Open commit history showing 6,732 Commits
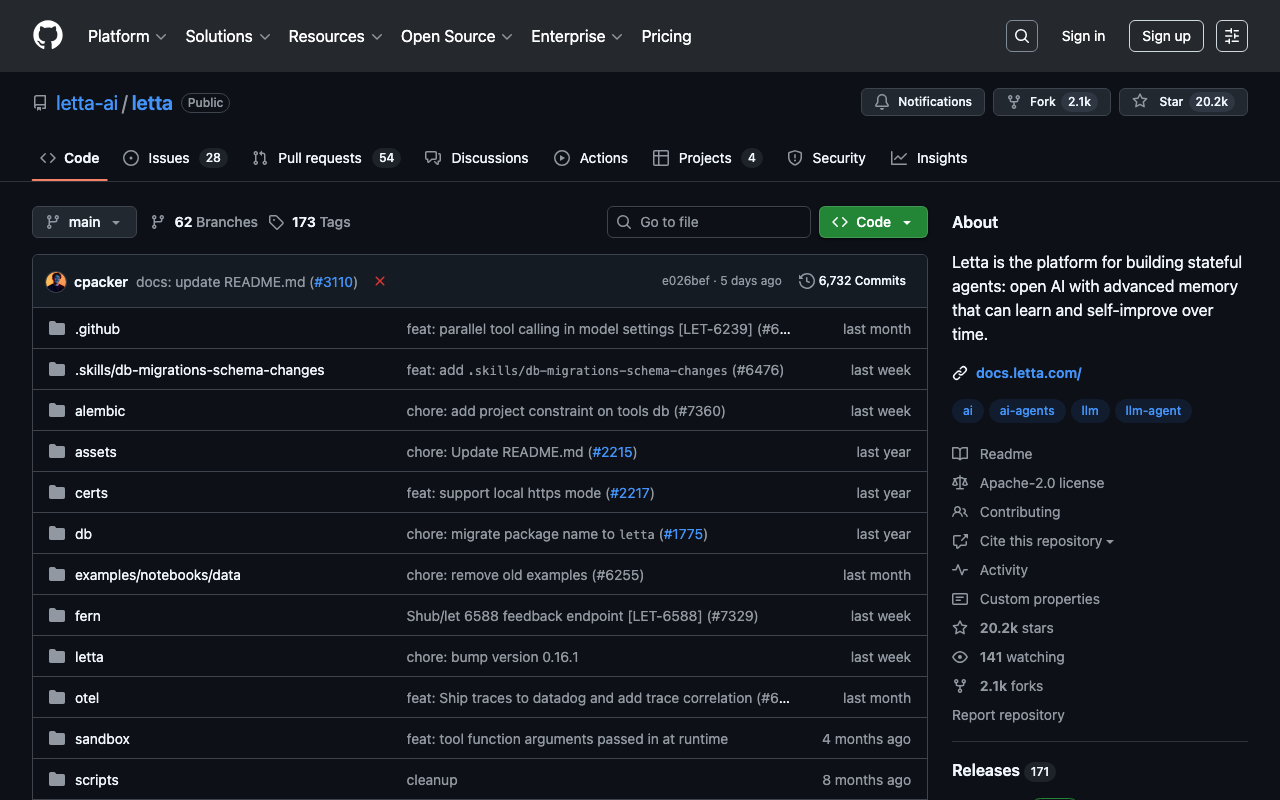This screenshot has width=1280, height=800. tap(852, 281)
